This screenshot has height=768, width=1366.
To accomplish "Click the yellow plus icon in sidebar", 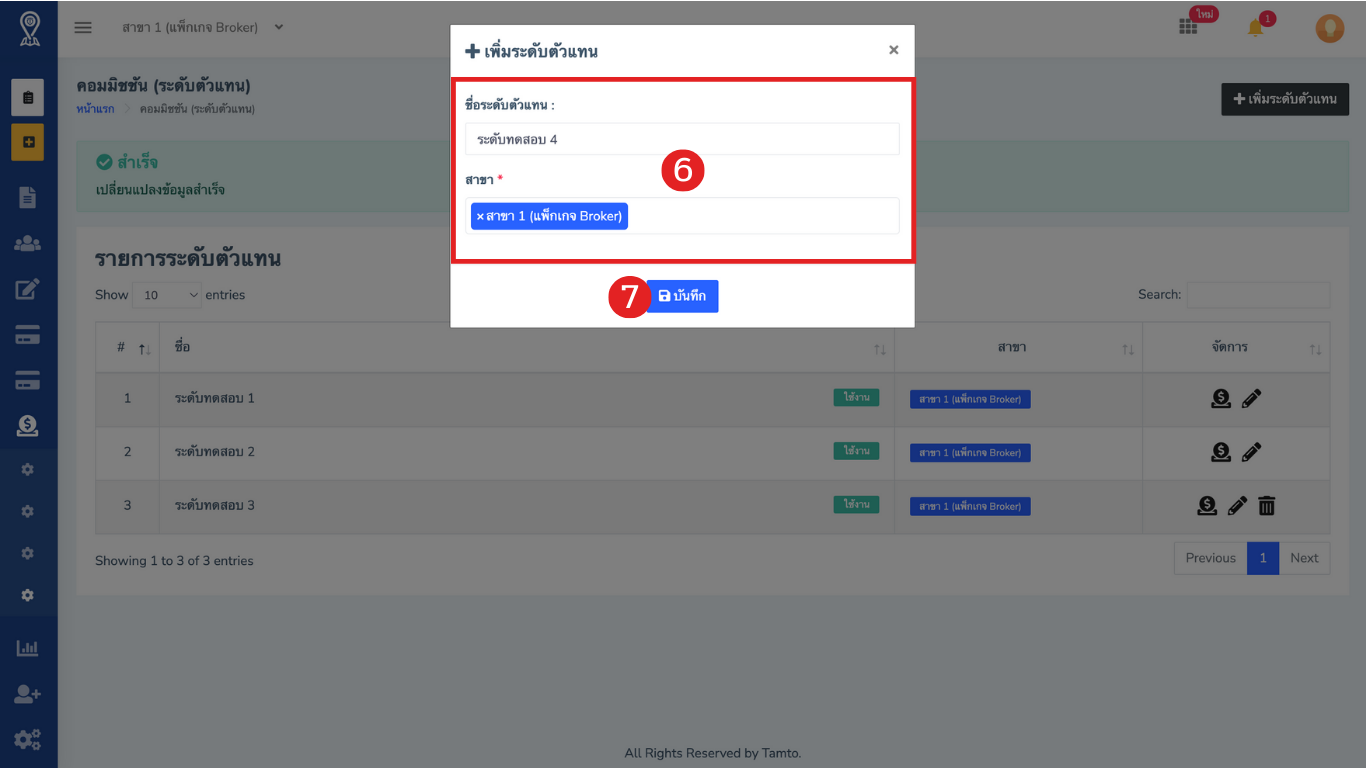I will [x=28, y=142].
